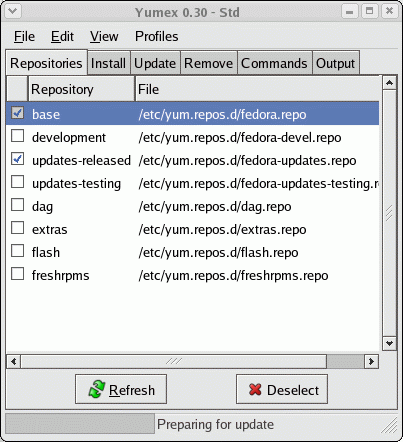Click the Refresh button label
This screenshot has height=442, width=403.
coord(132,390)
